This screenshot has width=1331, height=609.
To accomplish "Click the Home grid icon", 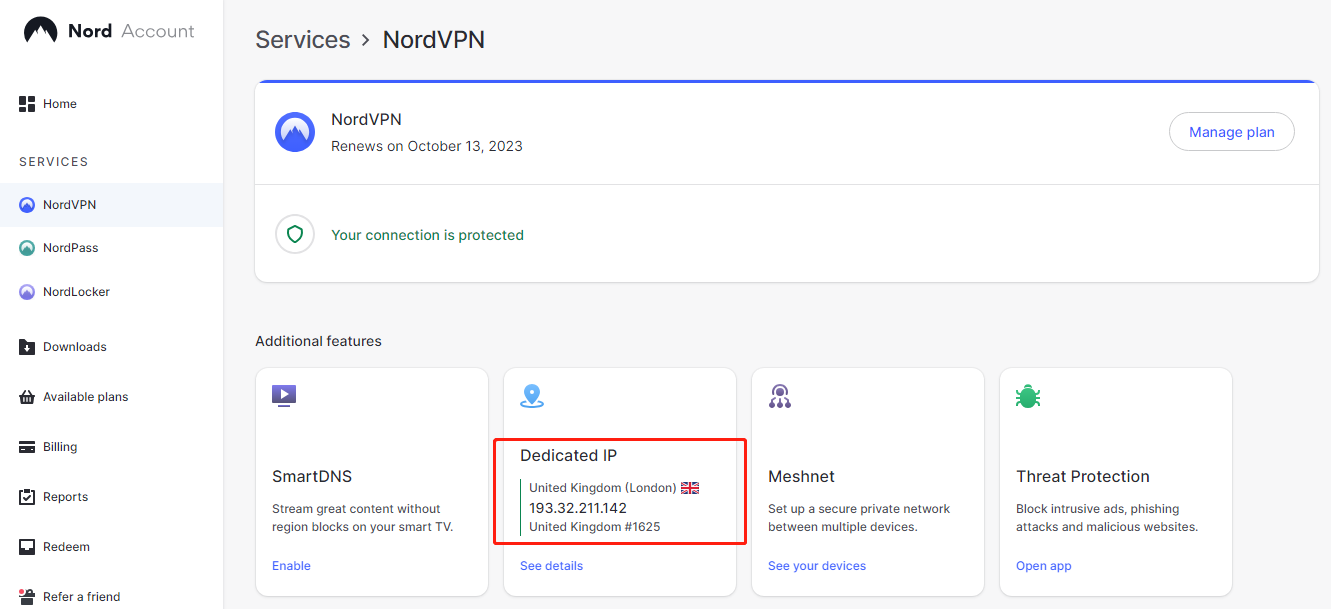I will click(27, 104).
